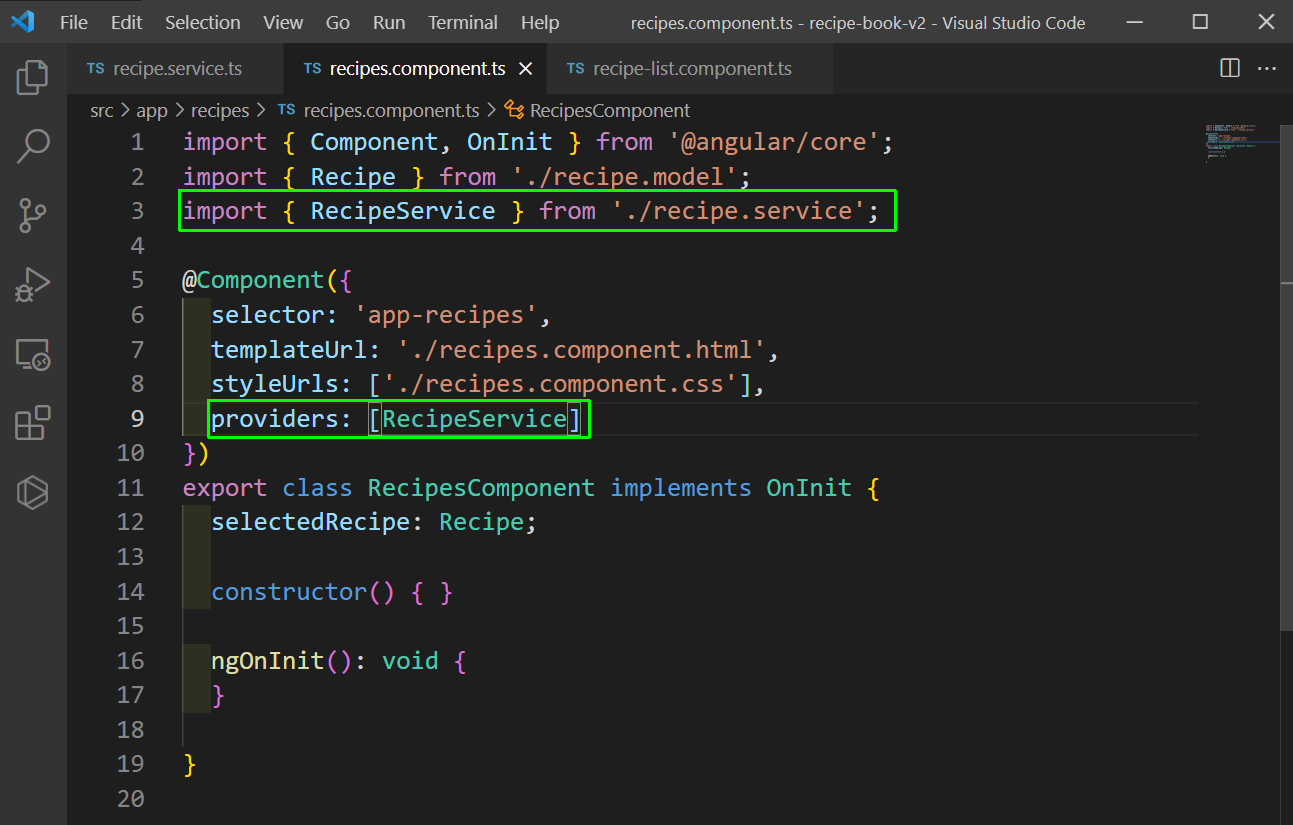
Task: Click RecipeService inside the providers array
Action: [475, 418]
